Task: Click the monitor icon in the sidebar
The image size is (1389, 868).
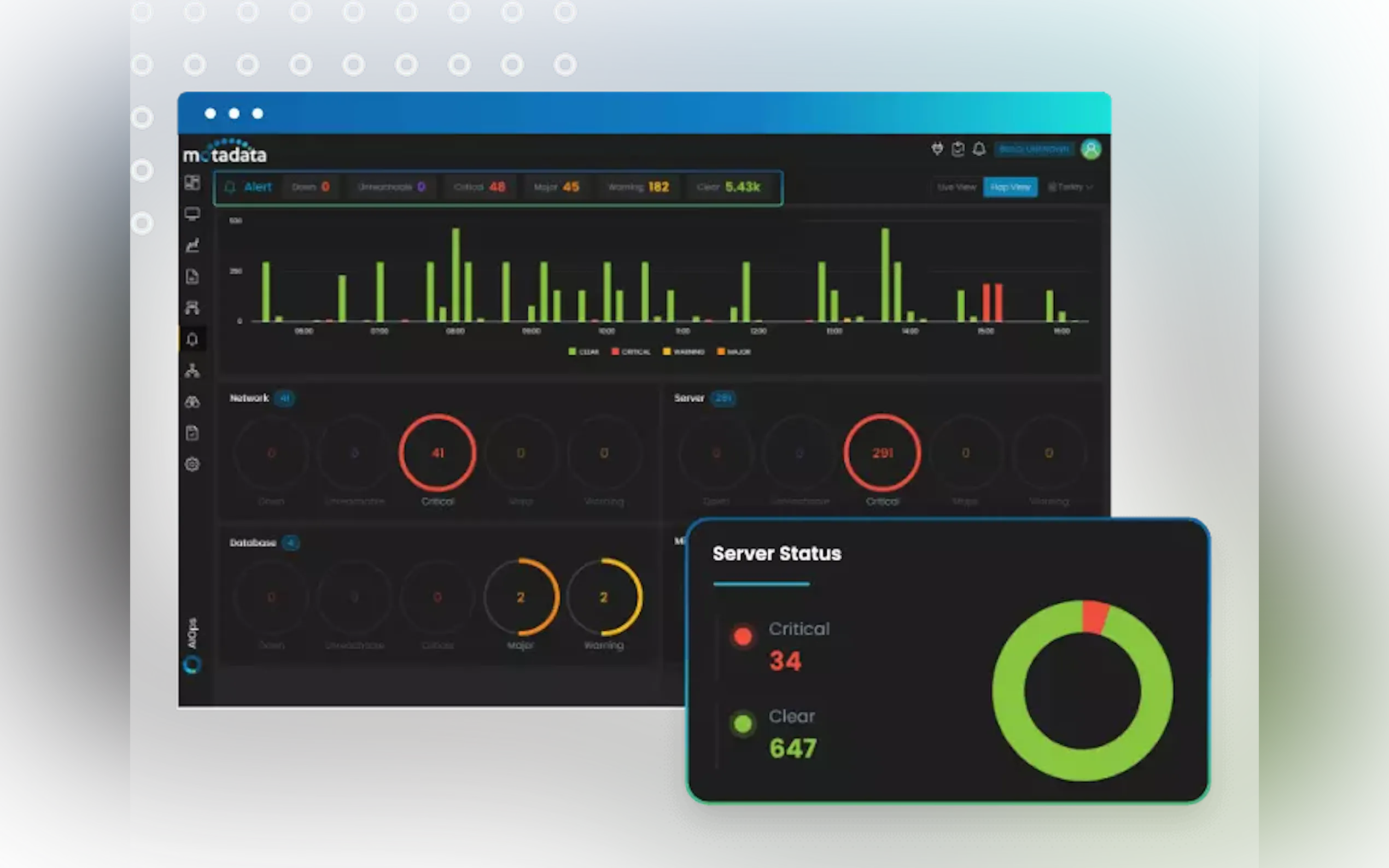Action: pyautogui.click(x=192, y=214)
